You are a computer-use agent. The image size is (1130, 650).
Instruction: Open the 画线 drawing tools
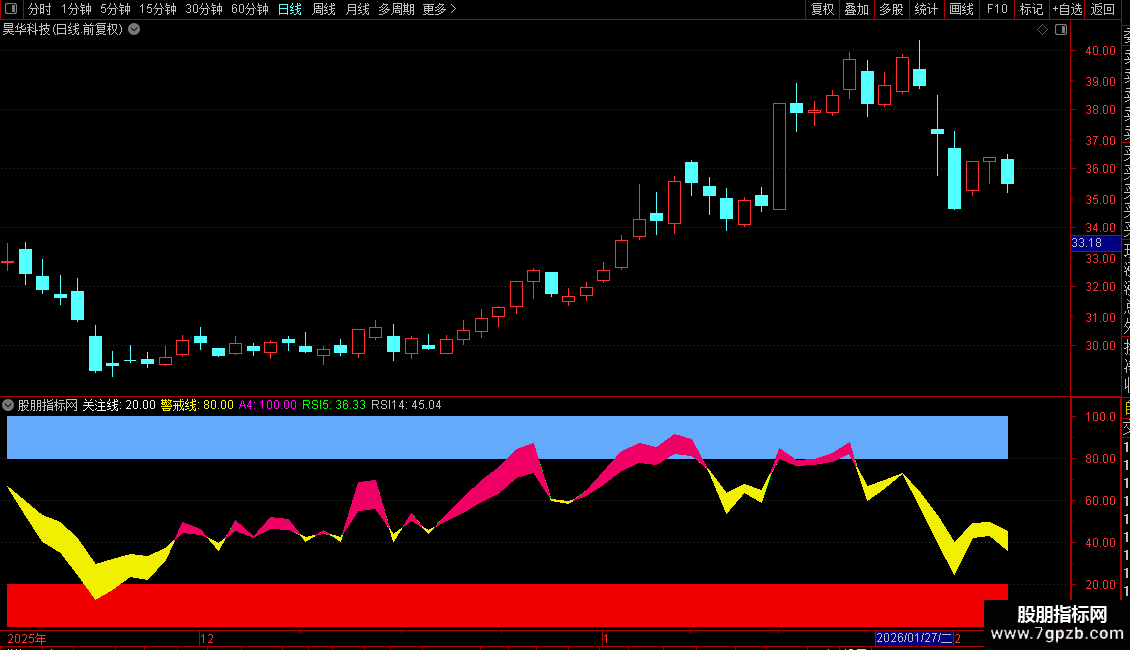click(x=961, y=9)
